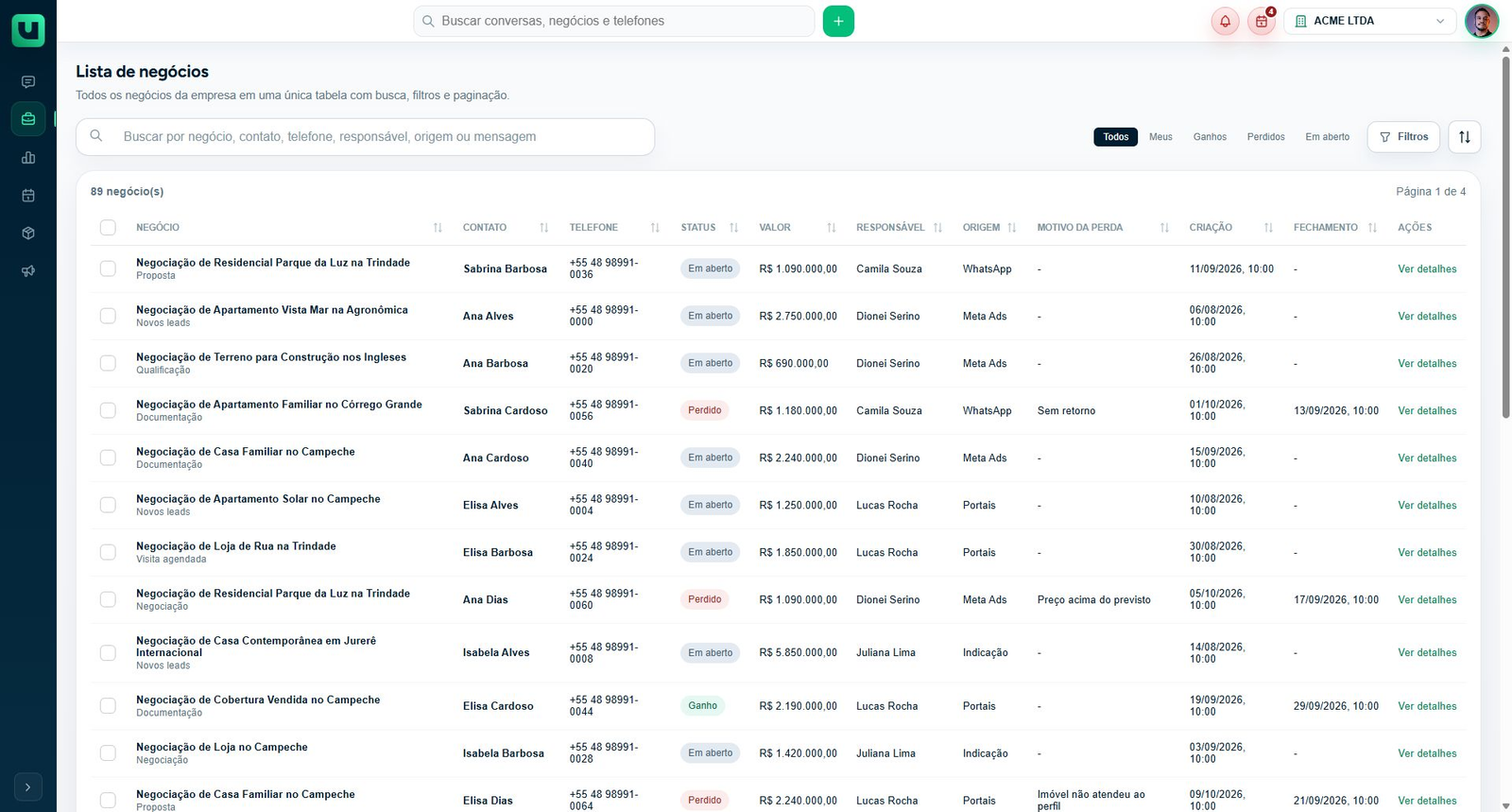This screenshot has height=812, width=1512.
Task: Open the ACME LTDA company dropdown
Action: point(1370,21)
